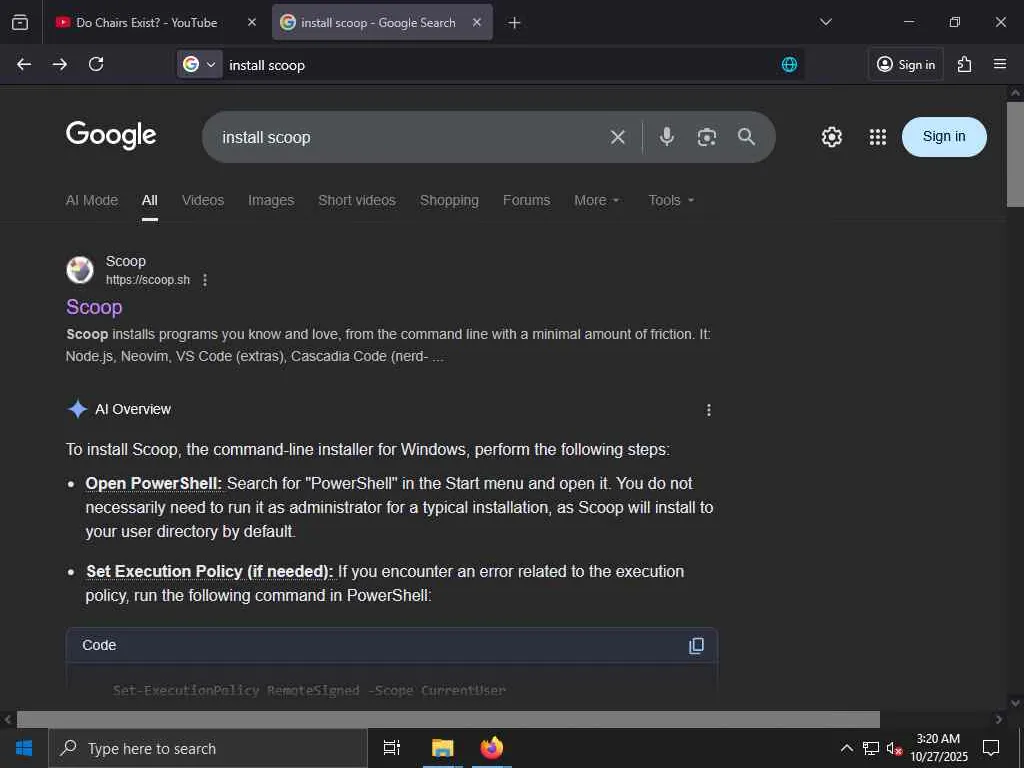Reload the current page
The height and width of the screenshot is (768, 1024).
96,64
